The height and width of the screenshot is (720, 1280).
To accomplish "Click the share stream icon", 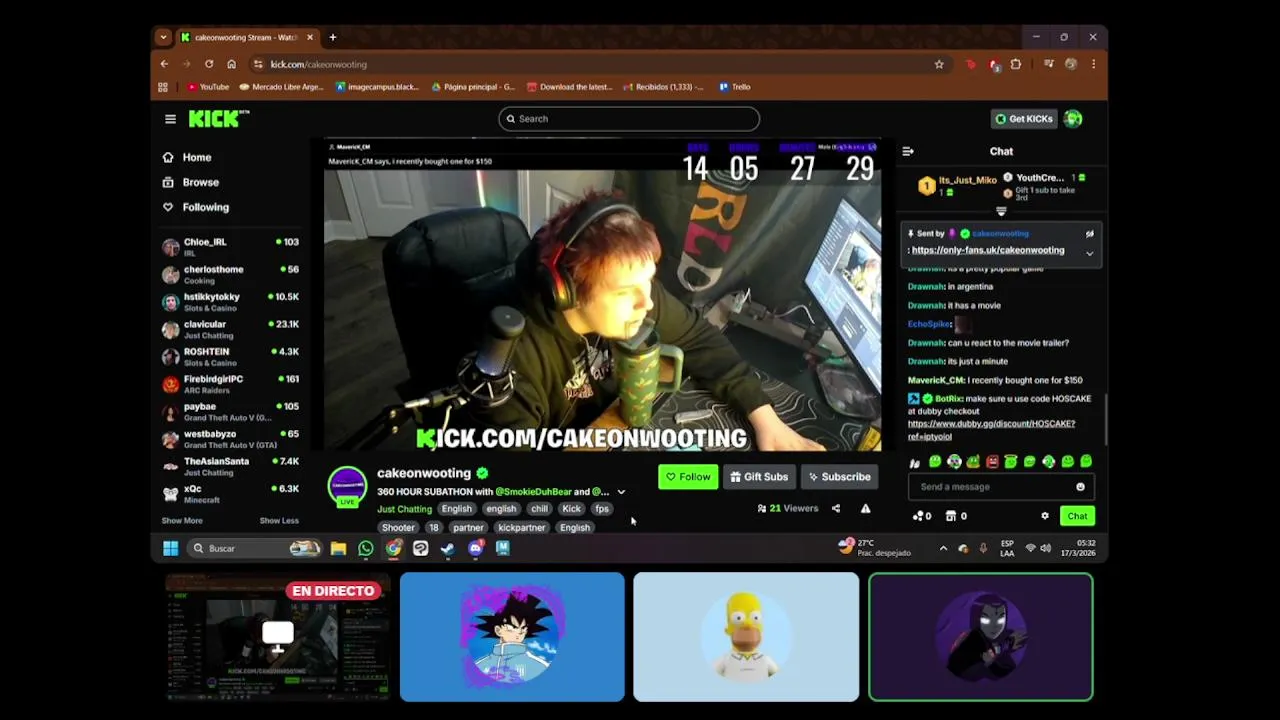I will pyautogui.click(x=836, y=509).
